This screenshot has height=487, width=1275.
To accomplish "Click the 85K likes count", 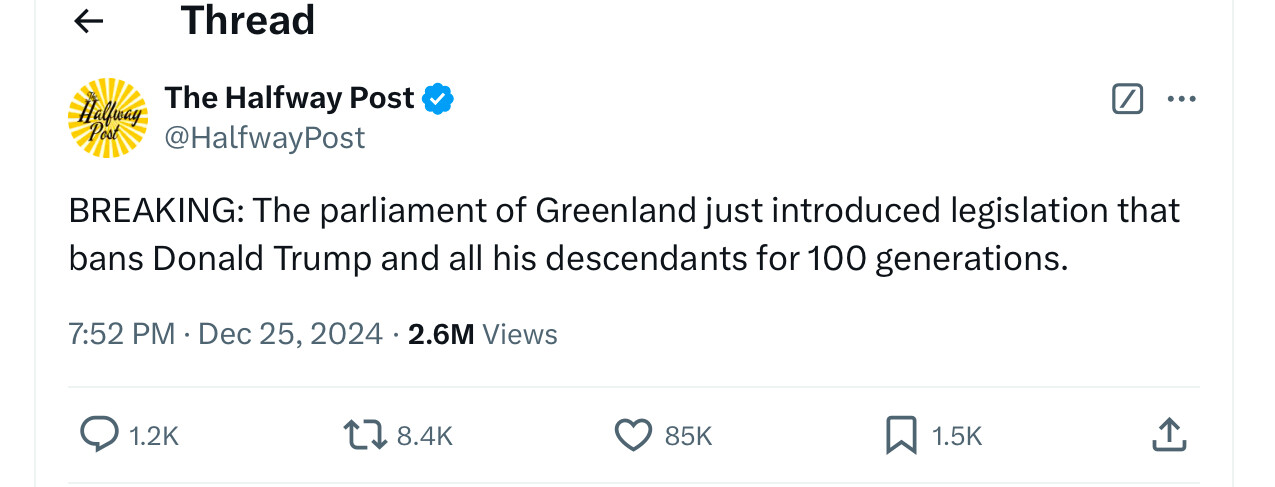I will click(687, 435).
